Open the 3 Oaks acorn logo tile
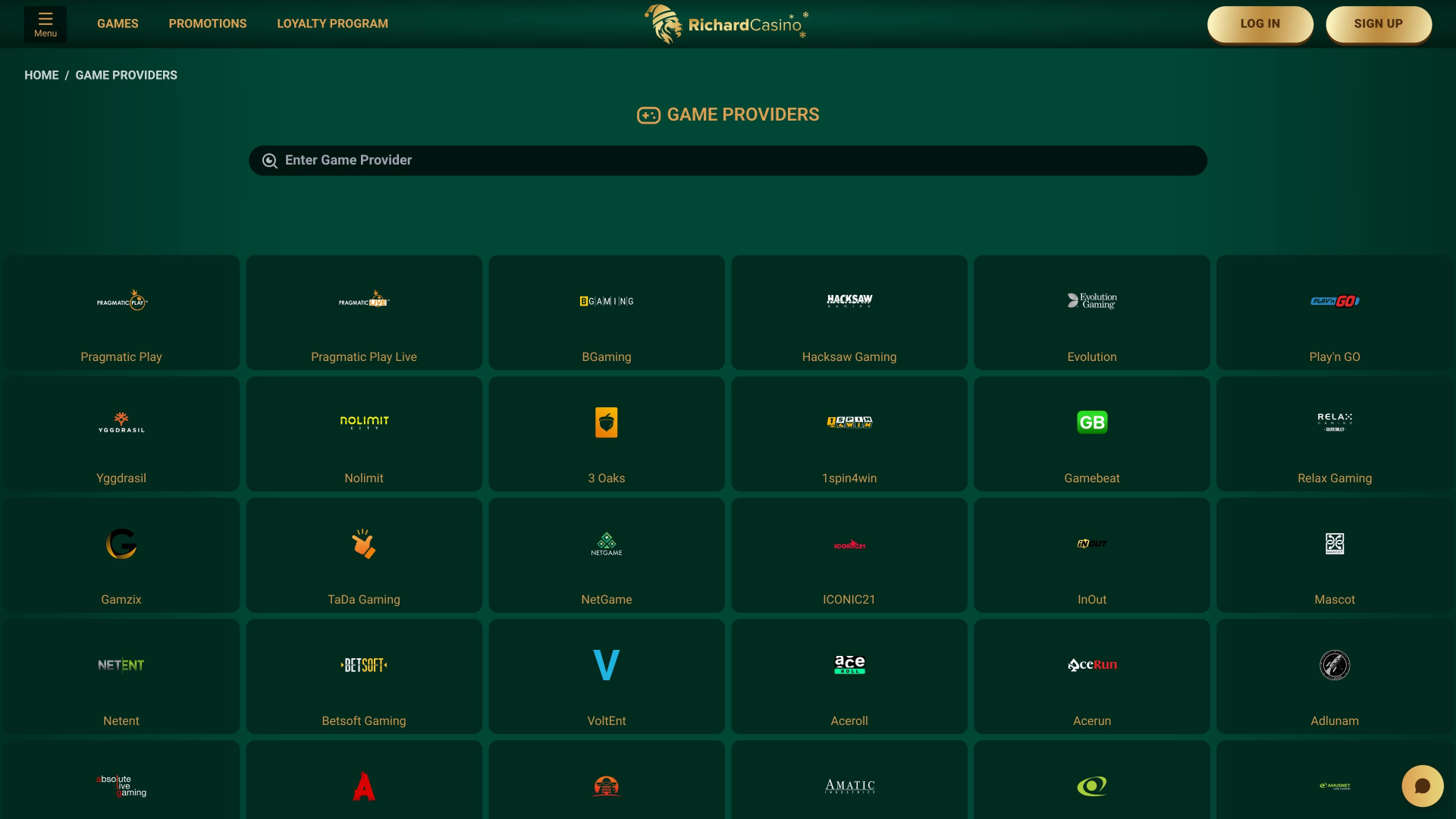1456x819 pixels. tap(607, 422)
